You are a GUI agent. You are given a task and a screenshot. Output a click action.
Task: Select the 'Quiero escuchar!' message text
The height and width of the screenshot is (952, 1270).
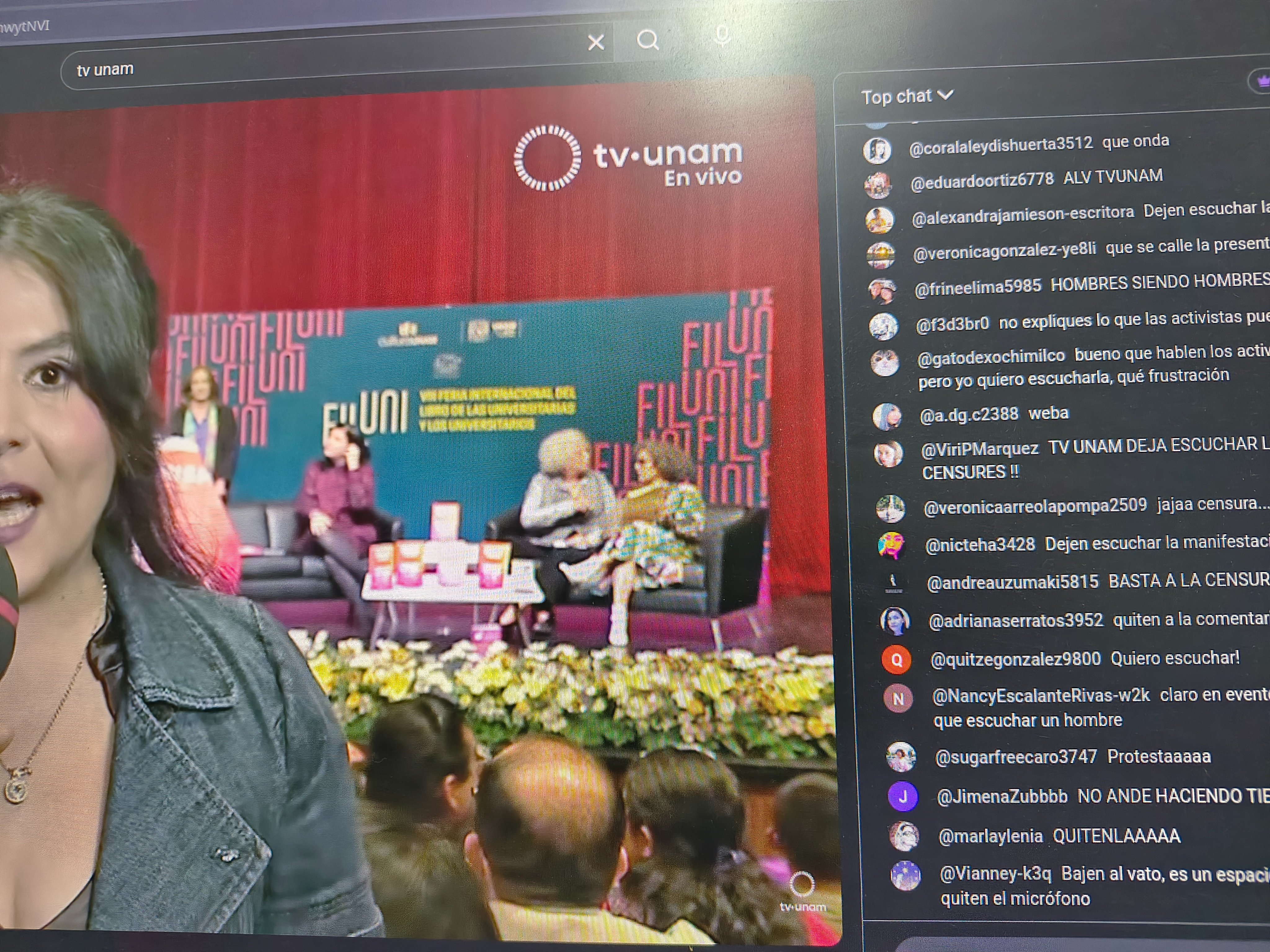[1175, 658]
